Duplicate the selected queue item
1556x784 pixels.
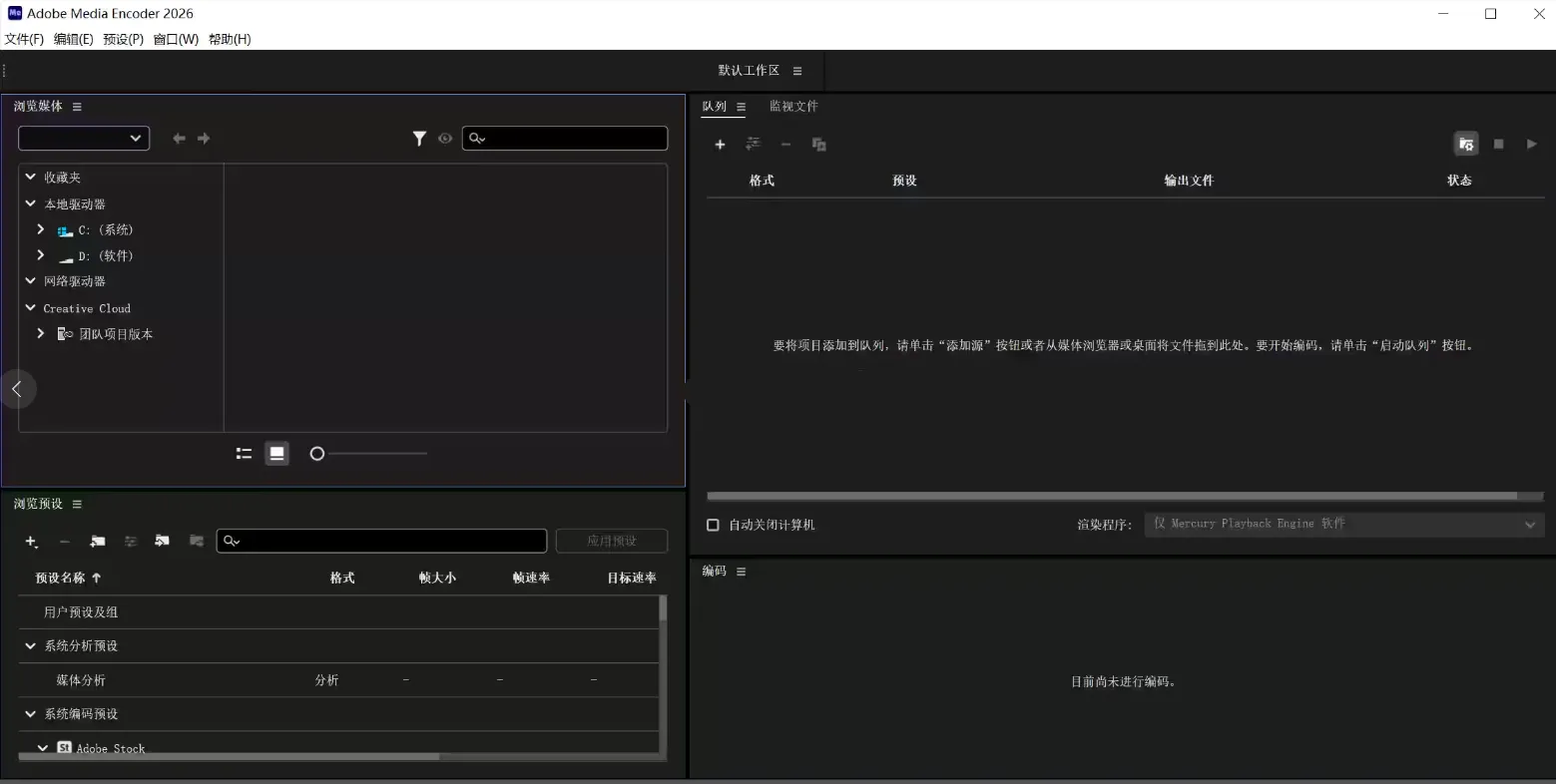click(x=818, y=144)
